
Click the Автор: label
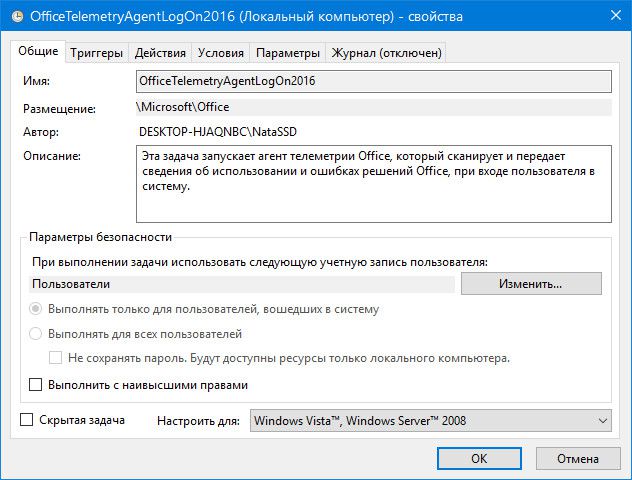click(41, 132)
